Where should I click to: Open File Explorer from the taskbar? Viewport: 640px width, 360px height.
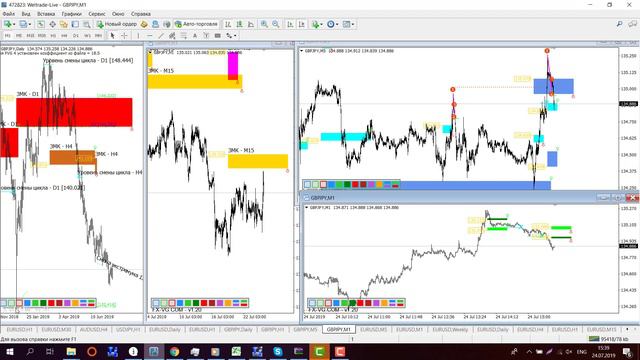click(x=71, y=351)
